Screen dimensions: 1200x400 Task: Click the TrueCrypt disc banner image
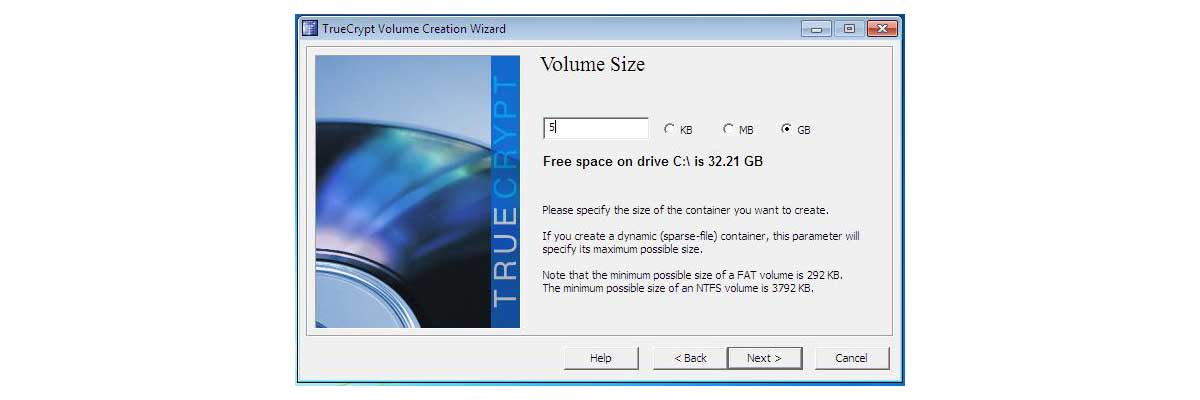418,191
